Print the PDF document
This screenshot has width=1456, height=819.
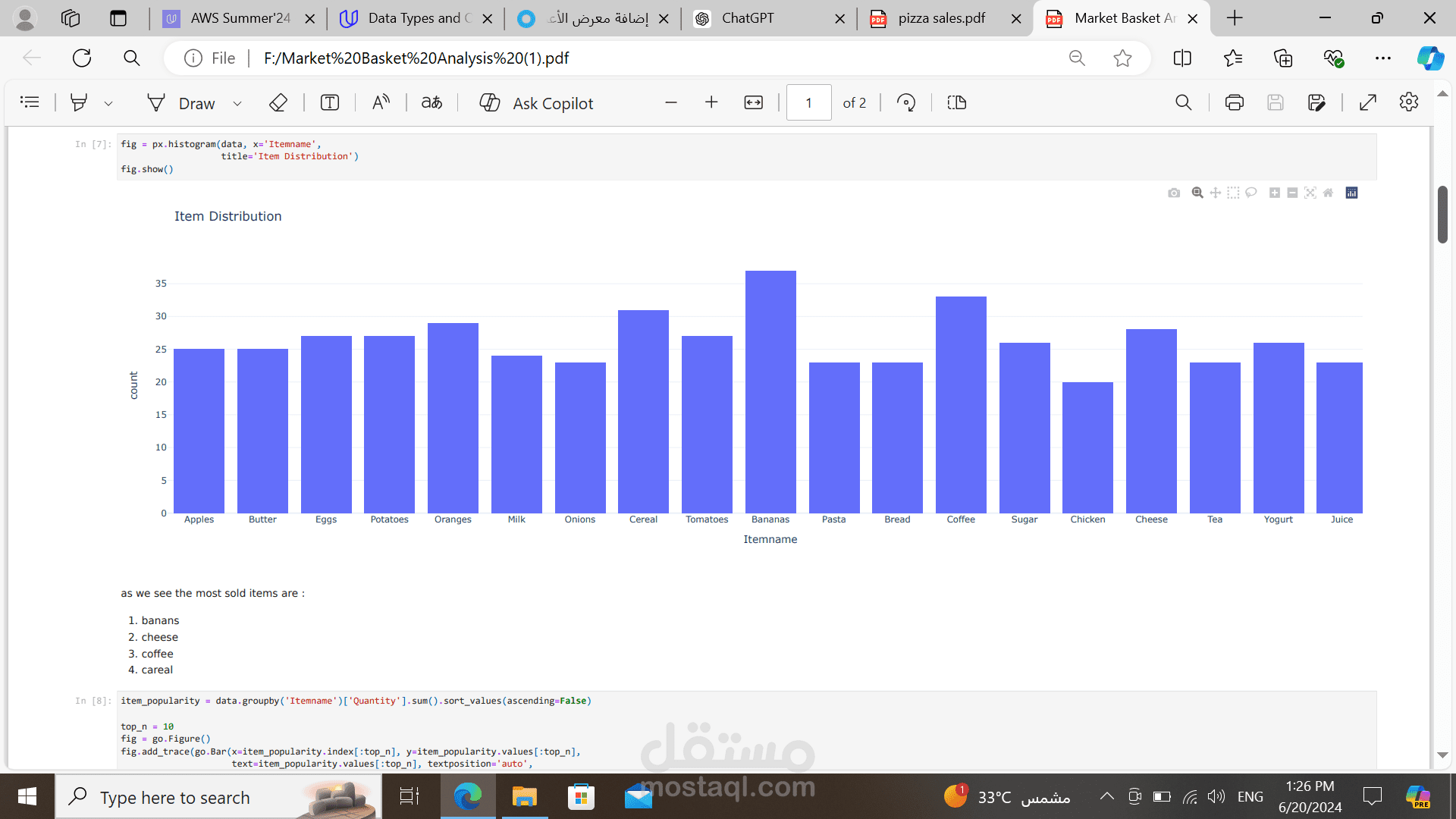click(x=1234, y=102)
